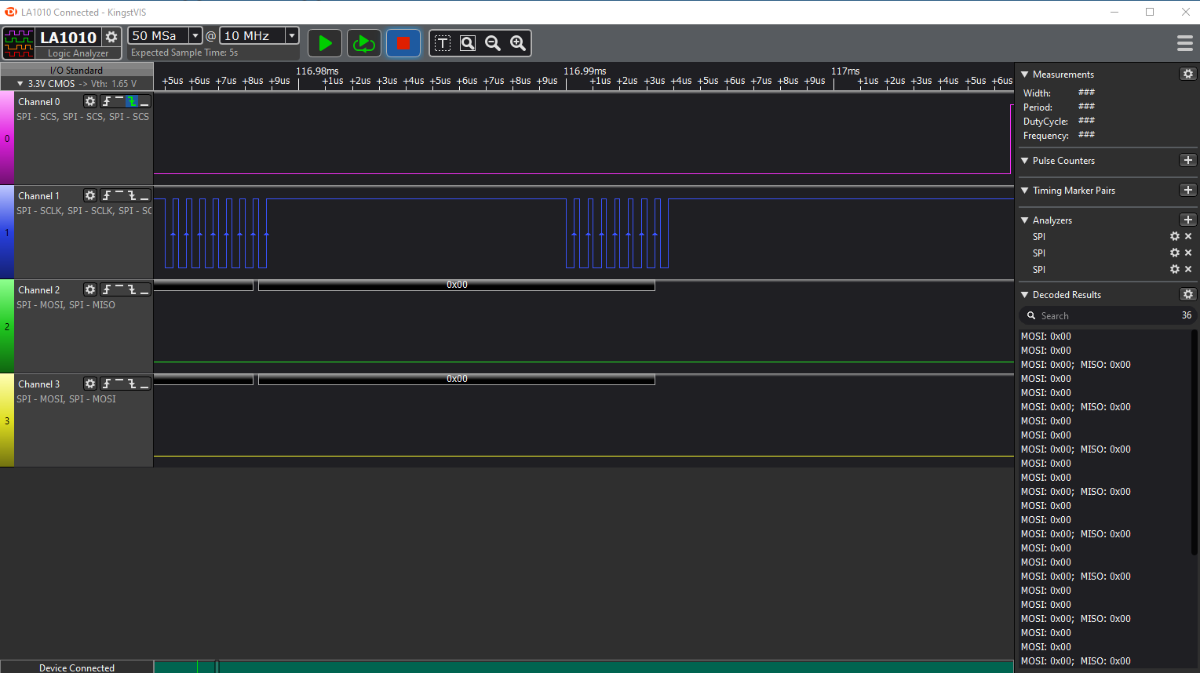Enable low level trigger on Channel 2

[144, 290]
